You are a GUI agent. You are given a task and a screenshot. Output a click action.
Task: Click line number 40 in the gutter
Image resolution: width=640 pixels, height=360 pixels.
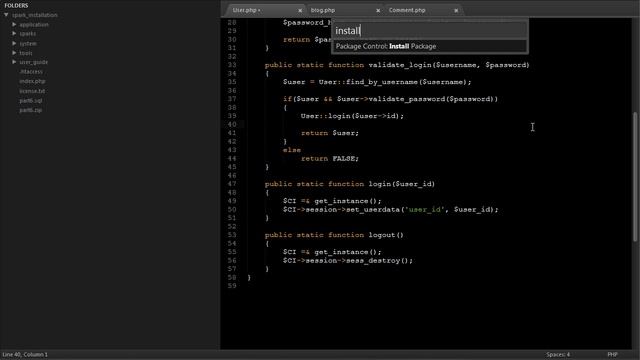pos(232,124)
